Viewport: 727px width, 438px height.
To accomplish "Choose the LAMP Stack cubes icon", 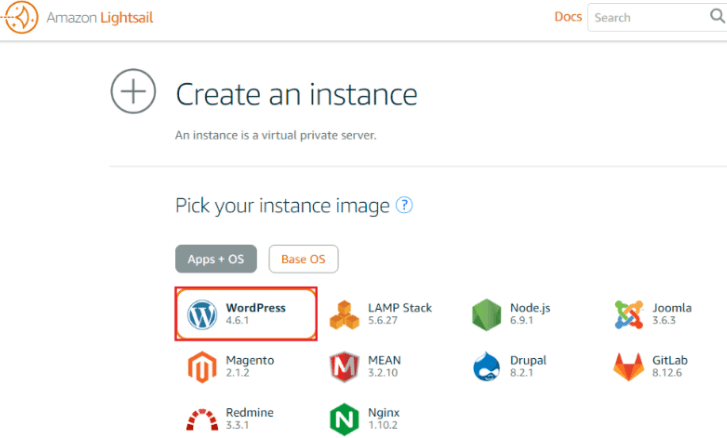I will point(344,315).
